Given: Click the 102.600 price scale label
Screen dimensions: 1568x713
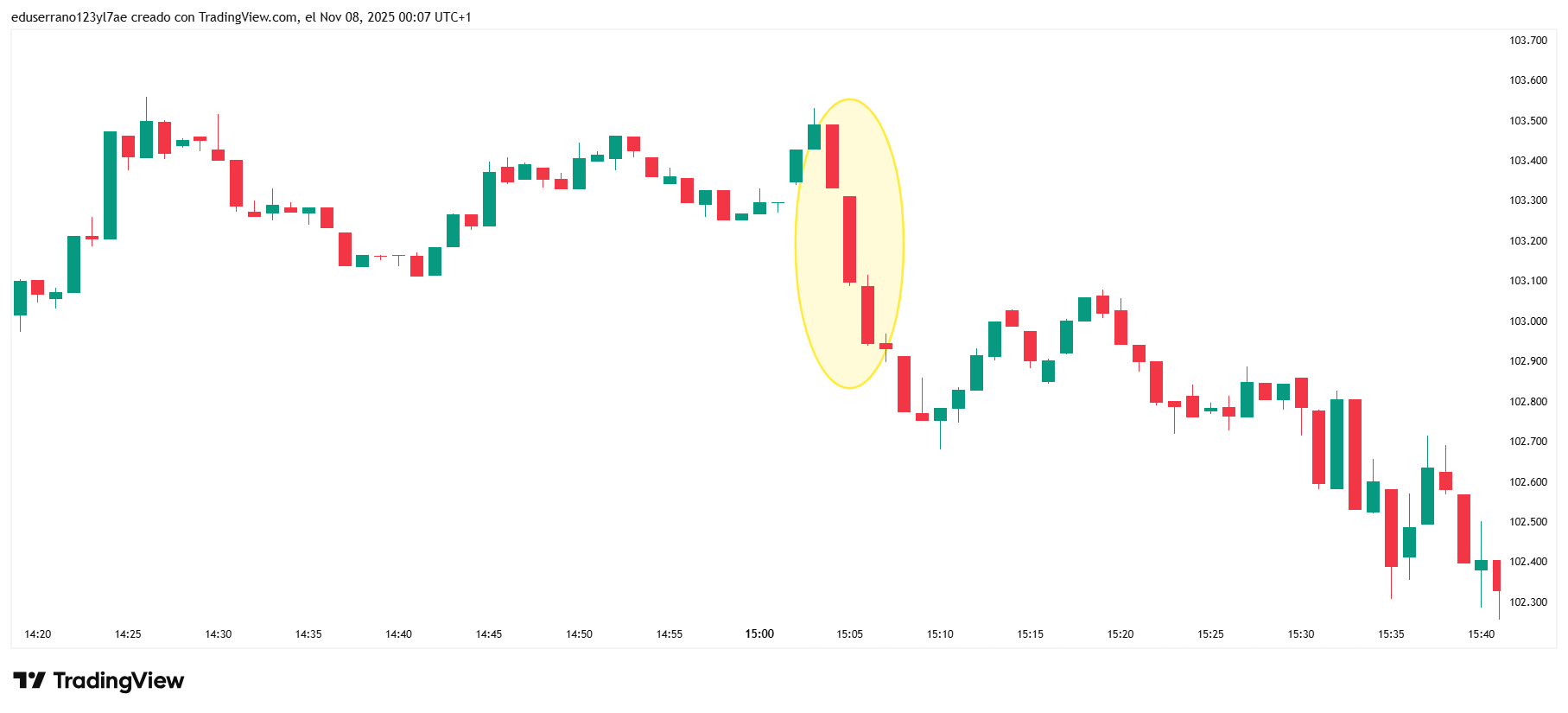Looking at the screenshot, I should pyautogui.click(x=1527, y=482).
